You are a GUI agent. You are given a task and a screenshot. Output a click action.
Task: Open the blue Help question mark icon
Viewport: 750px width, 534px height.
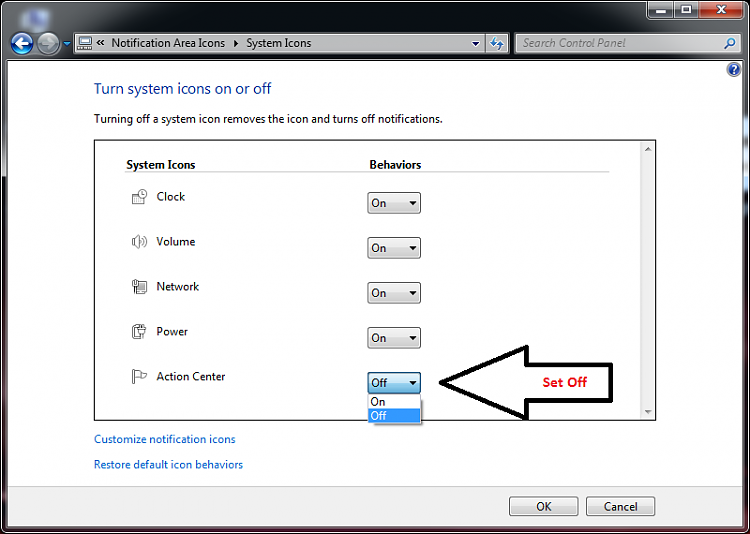point(733,70)
